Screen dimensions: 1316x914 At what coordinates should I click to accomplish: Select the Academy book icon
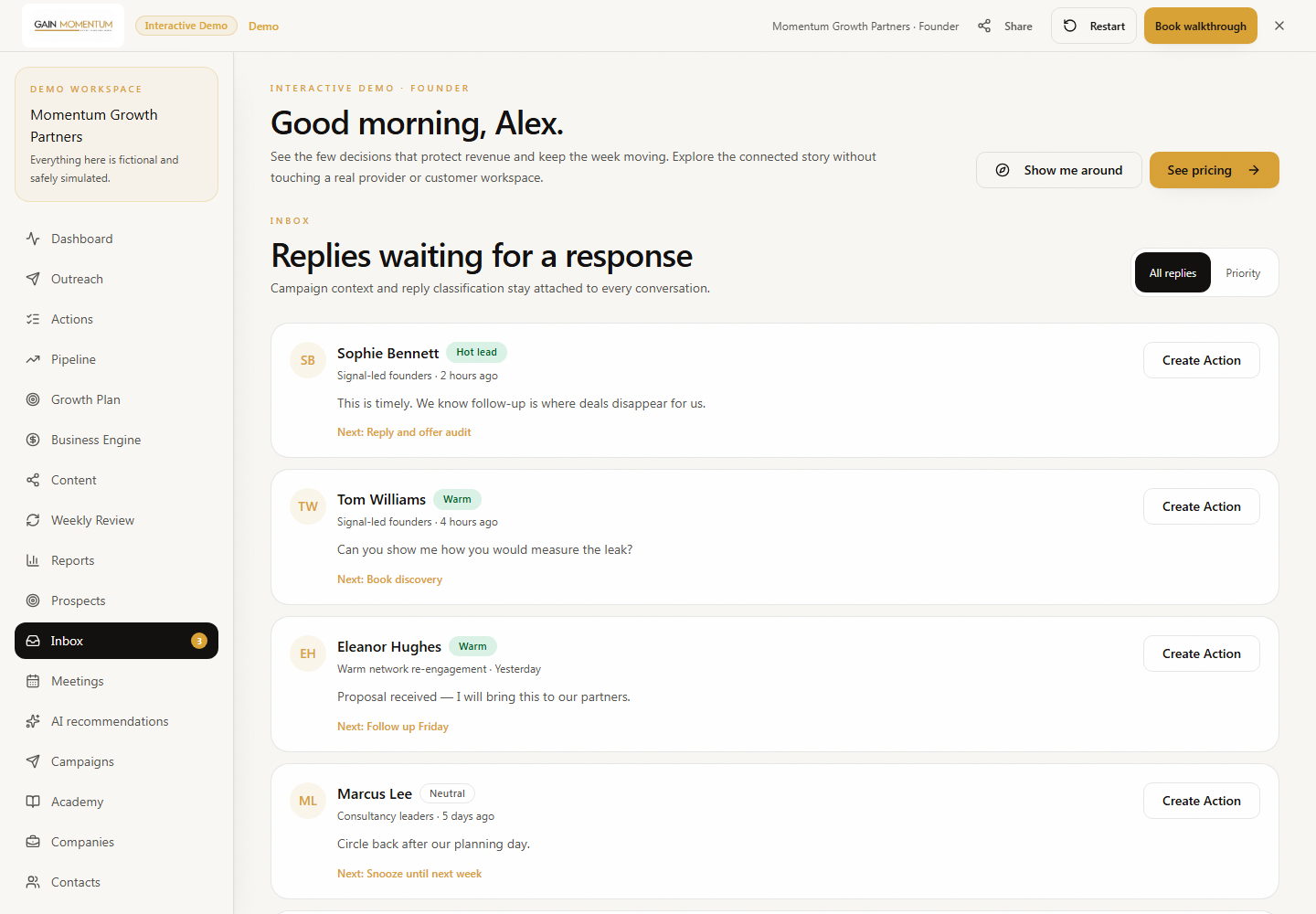pos(33,802)
